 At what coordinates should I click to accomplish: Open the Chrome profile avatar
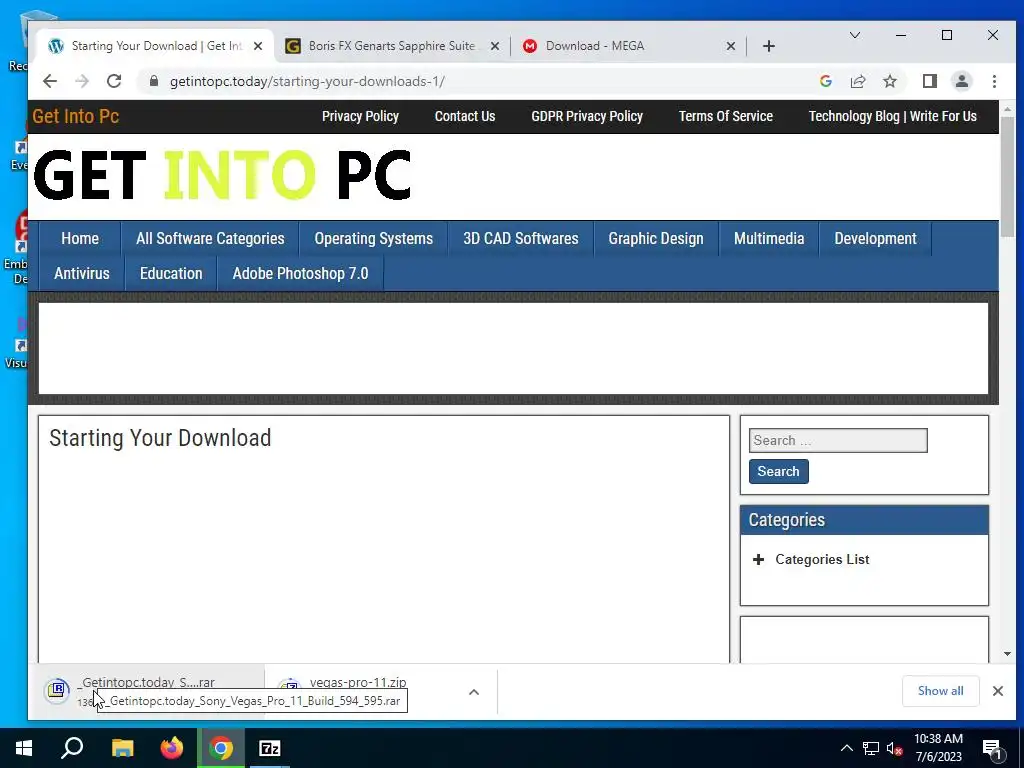[x=961, y=81]
